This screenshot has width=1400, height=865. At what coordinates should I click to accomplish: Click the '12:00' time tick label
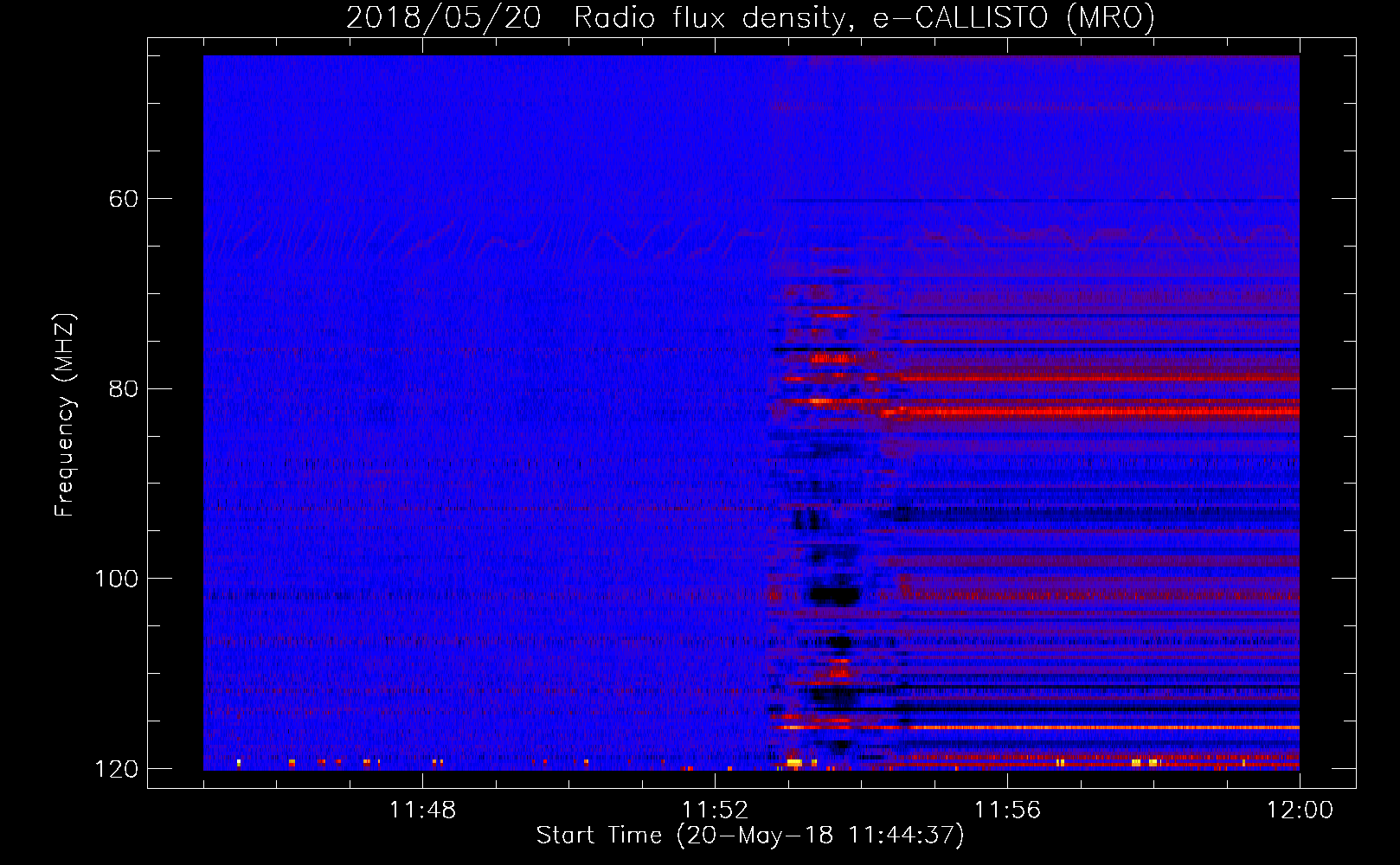[1300, 811]
